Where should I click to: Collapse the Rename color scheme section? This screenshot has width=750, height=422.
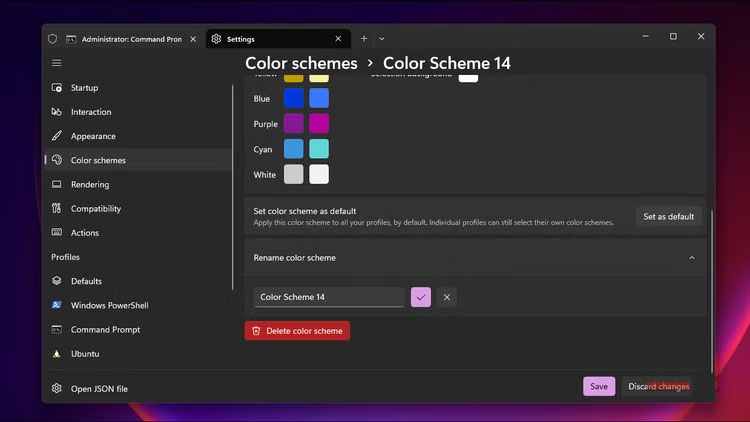coord(691,258)
